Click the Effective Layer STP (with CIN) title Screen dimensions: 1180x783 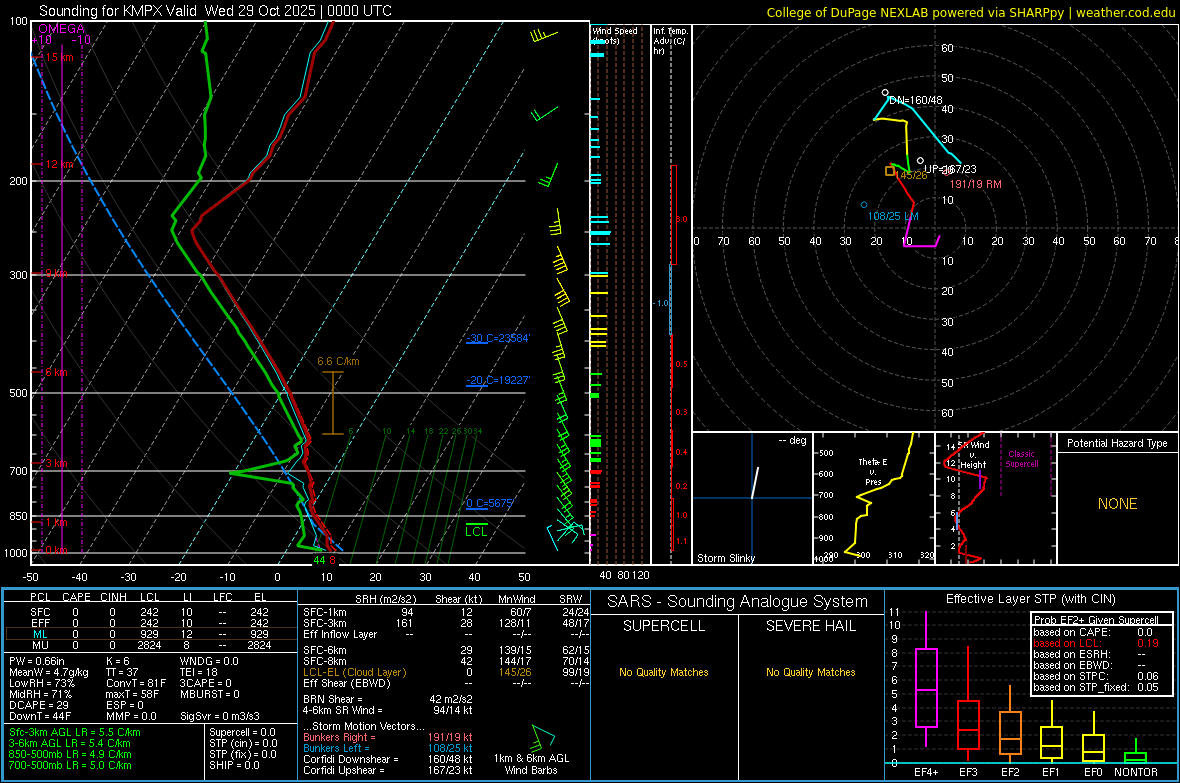1030,599
